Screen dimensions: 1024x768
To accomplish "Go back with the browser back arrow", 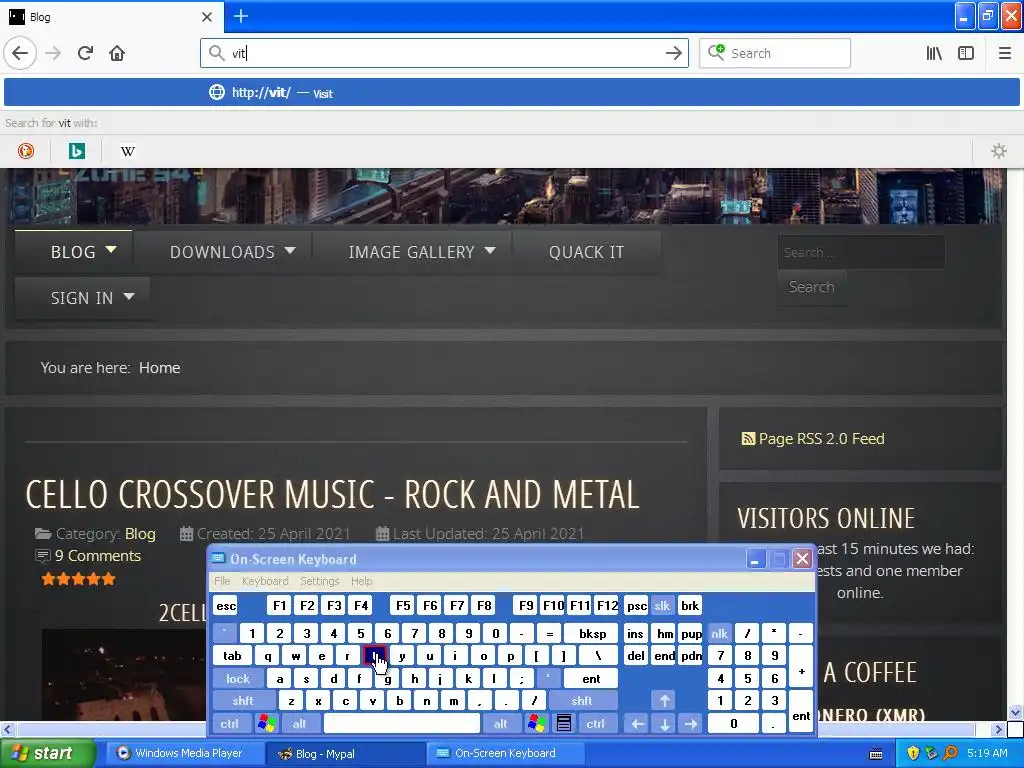I will pyautogui.click(x=20, y=53).
